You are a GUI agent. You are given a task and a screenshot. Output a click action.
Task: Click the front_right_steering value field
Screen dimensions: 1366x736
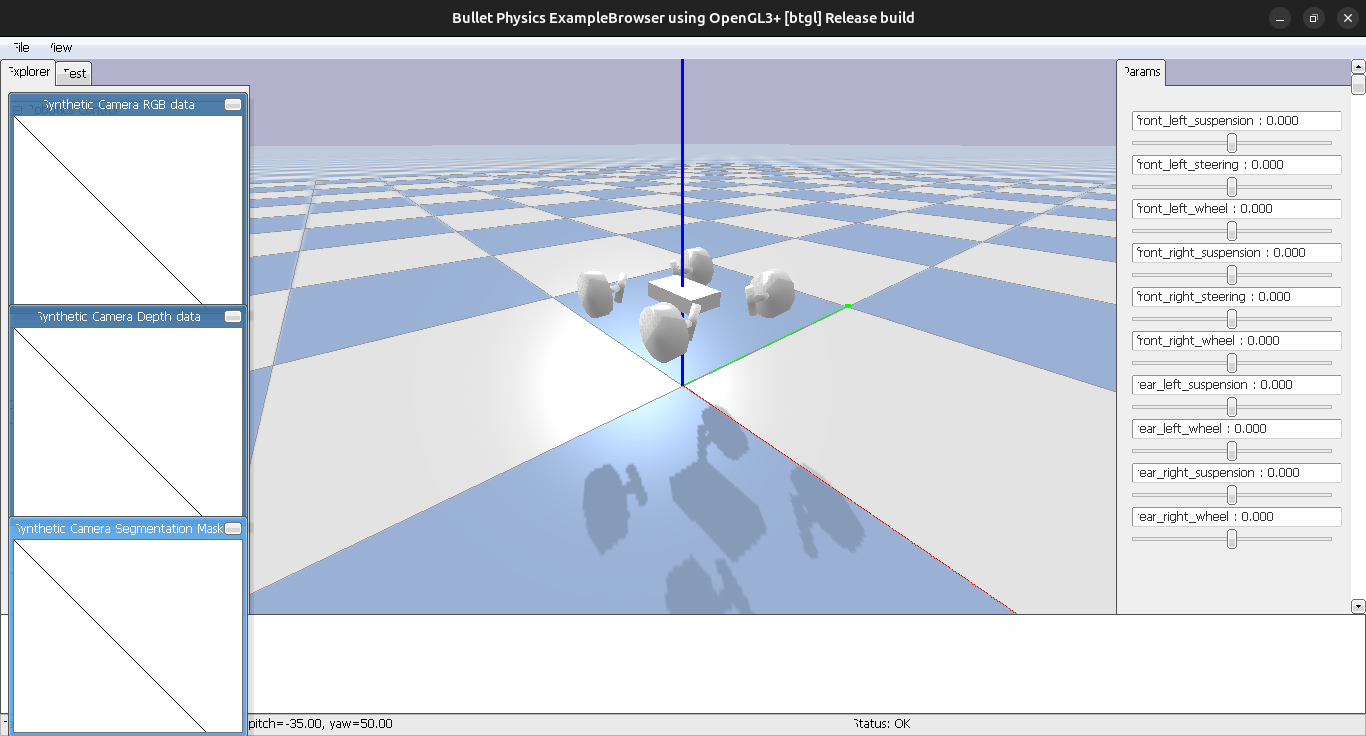click(1237, 297)
